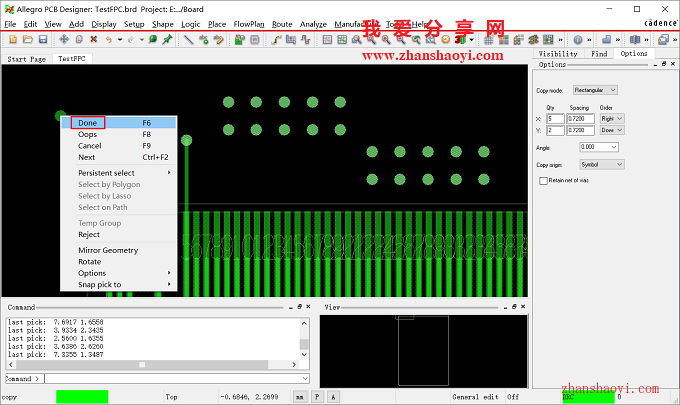Toggle Retain net of vias checkbox

coord(543,181)
